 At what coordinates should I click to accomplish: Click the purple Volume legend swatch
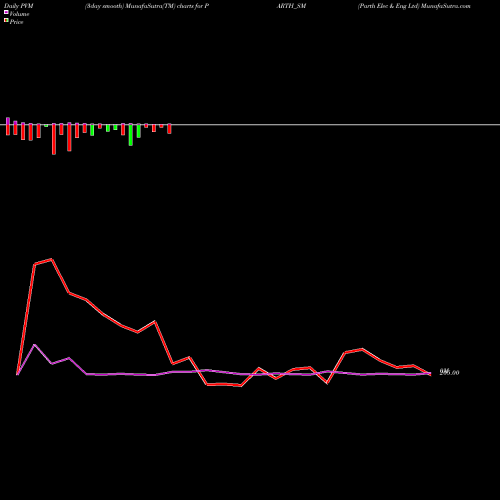(x=6, y=12)
